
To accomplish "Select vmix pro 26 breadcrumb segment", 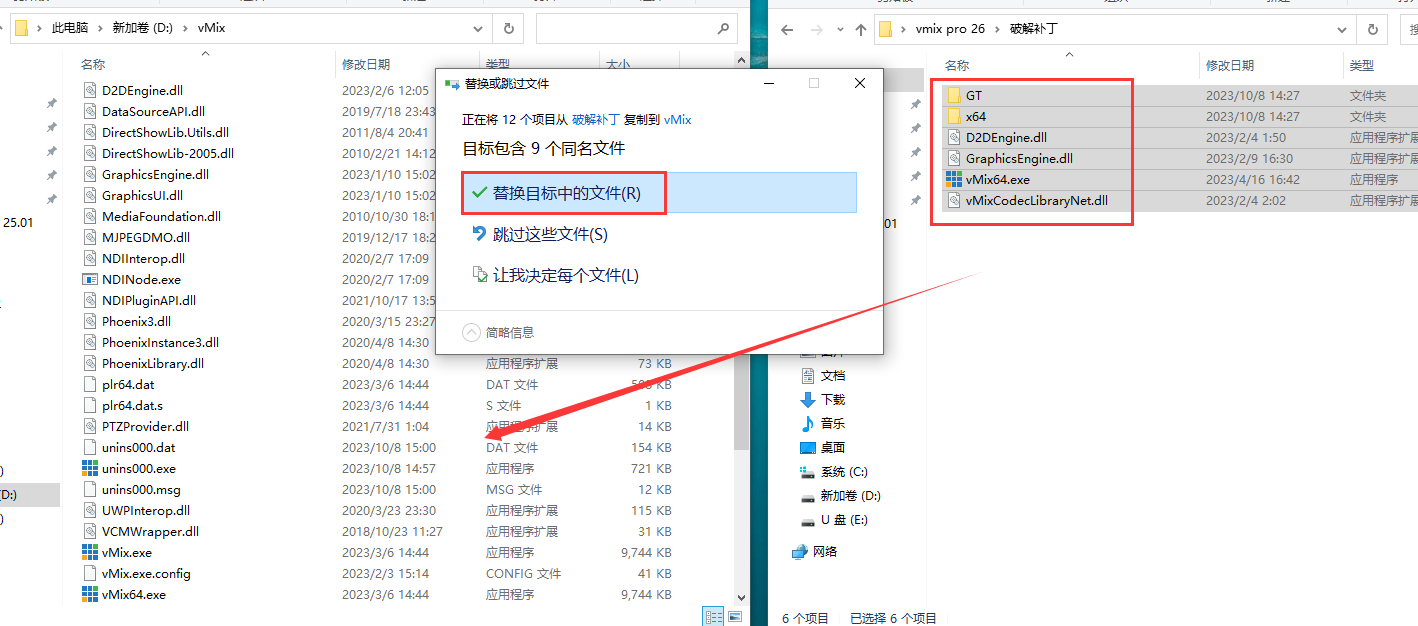I will [x=950, y=28].
